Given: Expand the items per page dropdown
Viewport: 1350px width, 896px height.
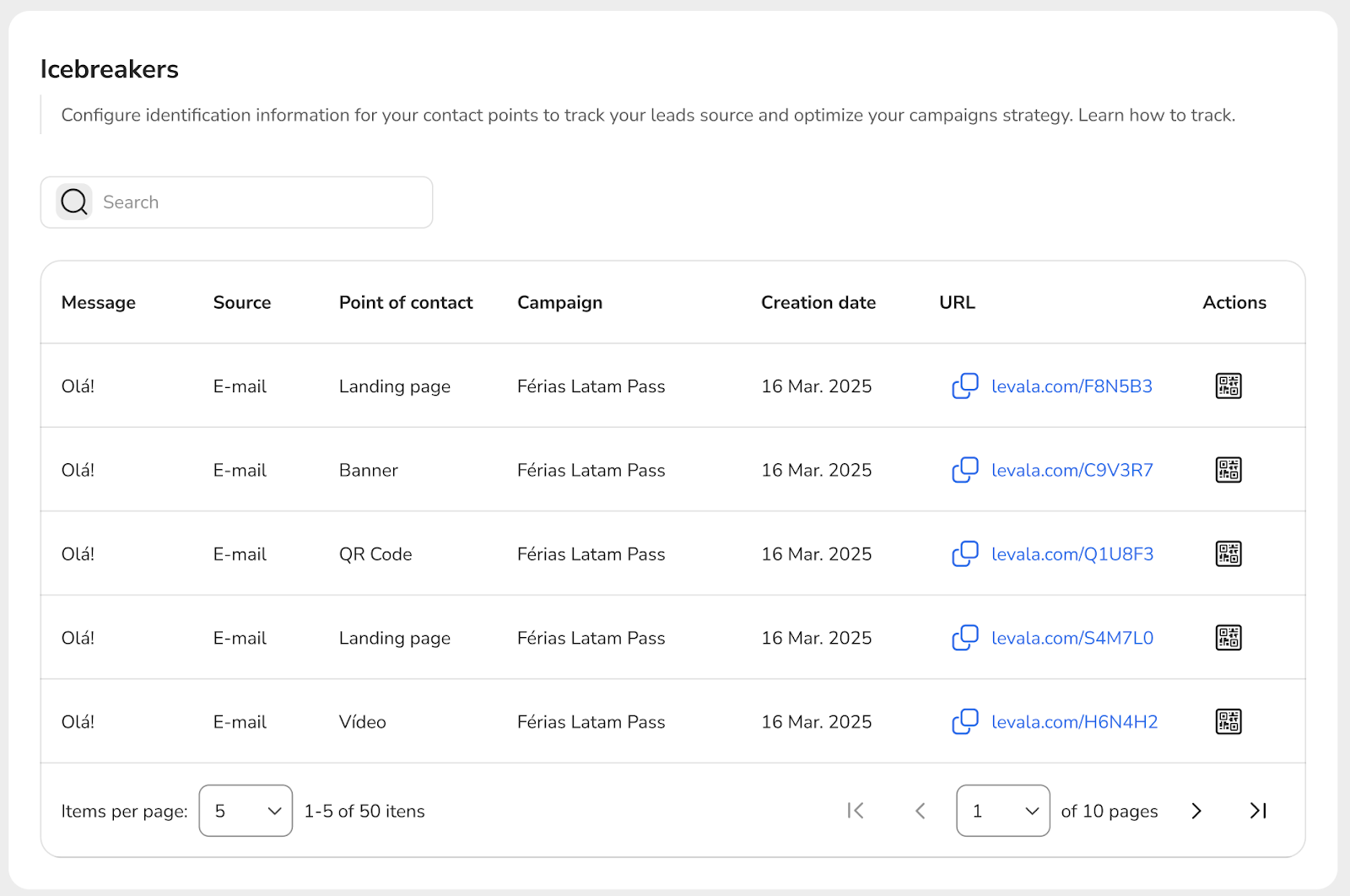Looking at the screenshot, I should 246,811.
